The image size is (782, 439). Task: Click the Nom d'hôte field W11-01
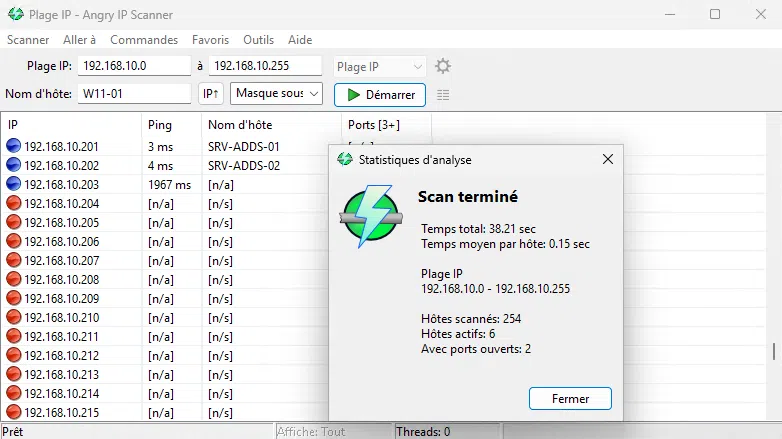point(134,94)
